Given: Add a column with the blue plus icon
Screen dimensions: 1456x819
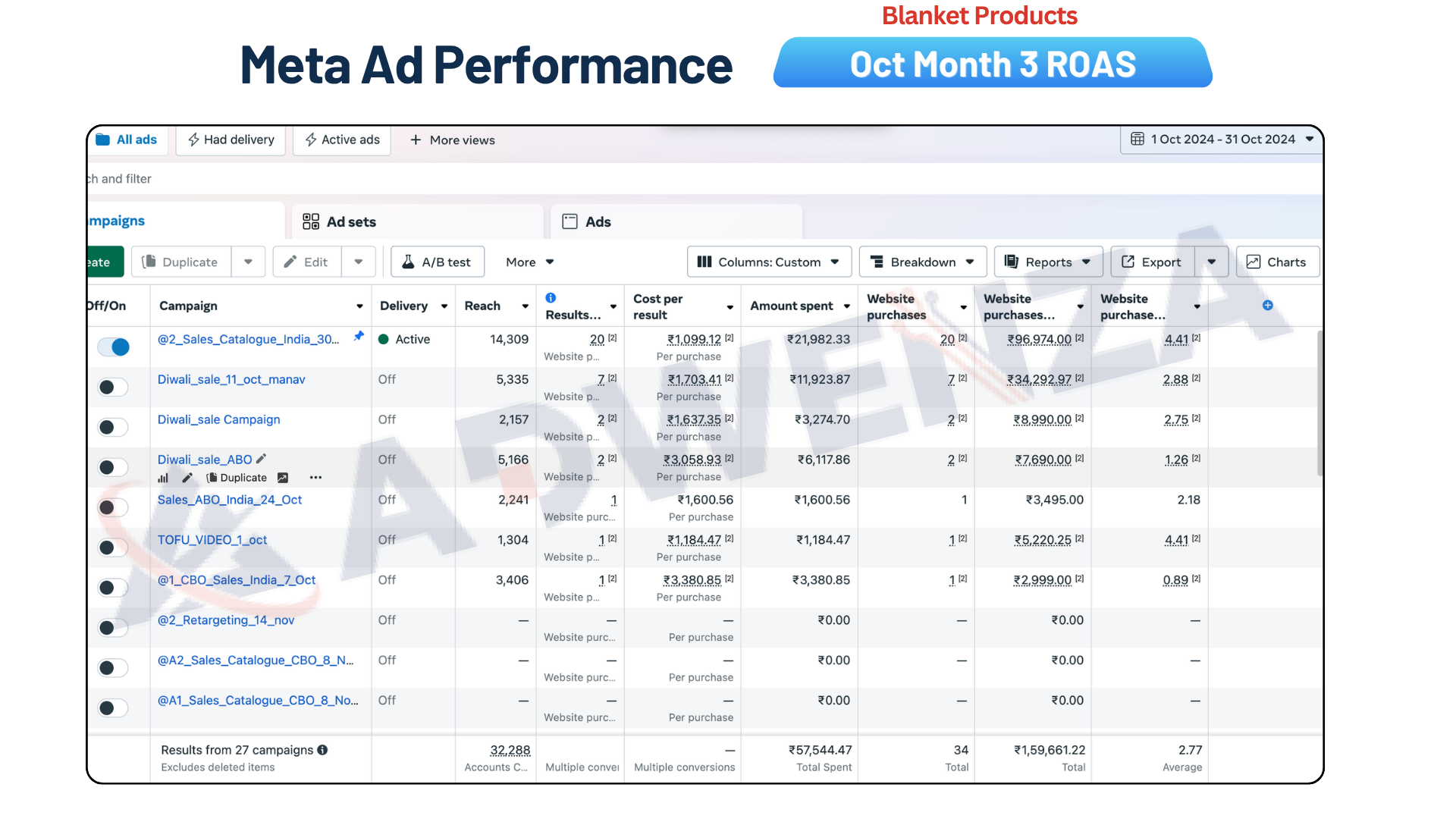Looking at the screenshot, I should point(1268,305).
